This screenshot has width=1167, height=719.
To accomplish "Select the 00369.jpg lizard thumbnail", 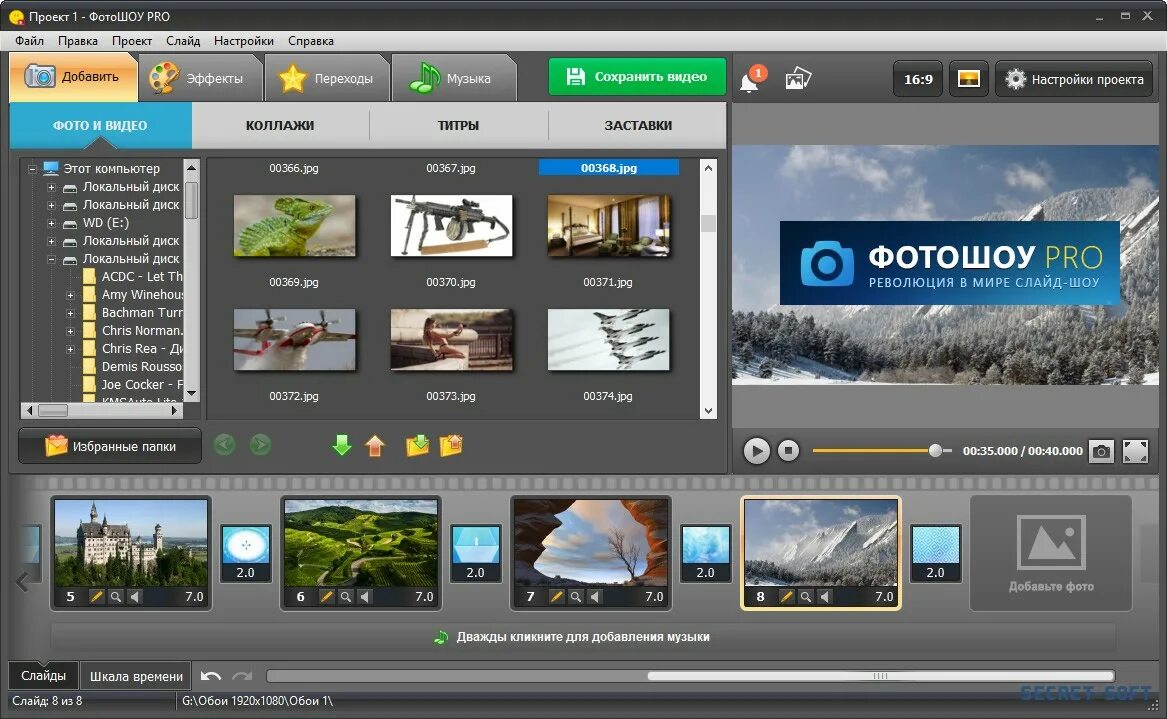I will (x=294, y=226).
